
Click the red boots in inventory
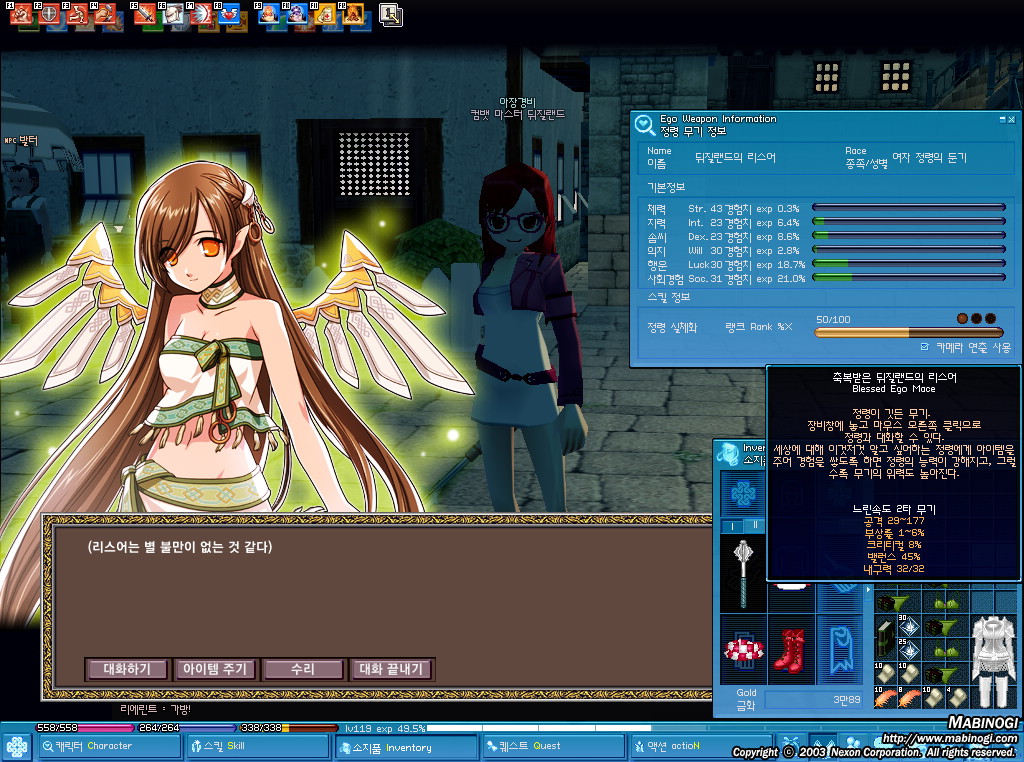tap(790, 649)
